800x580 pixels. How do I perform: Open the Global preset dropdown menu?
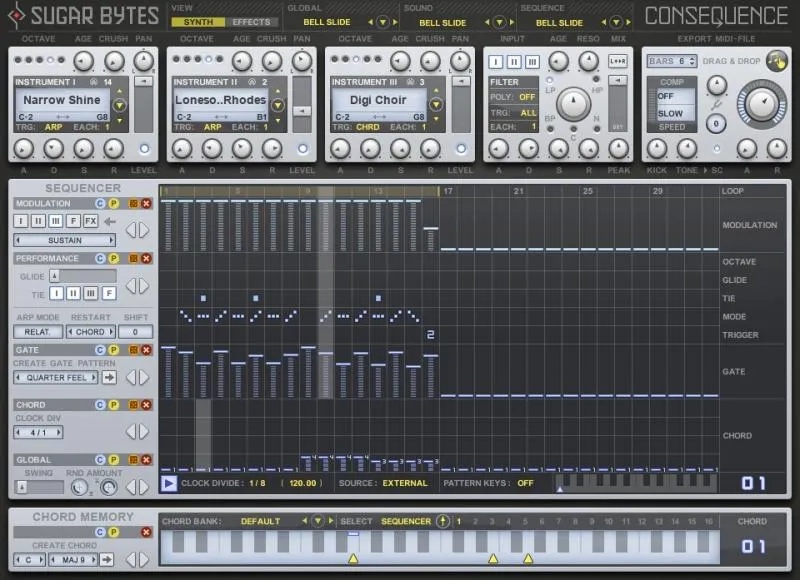[383, 22]
